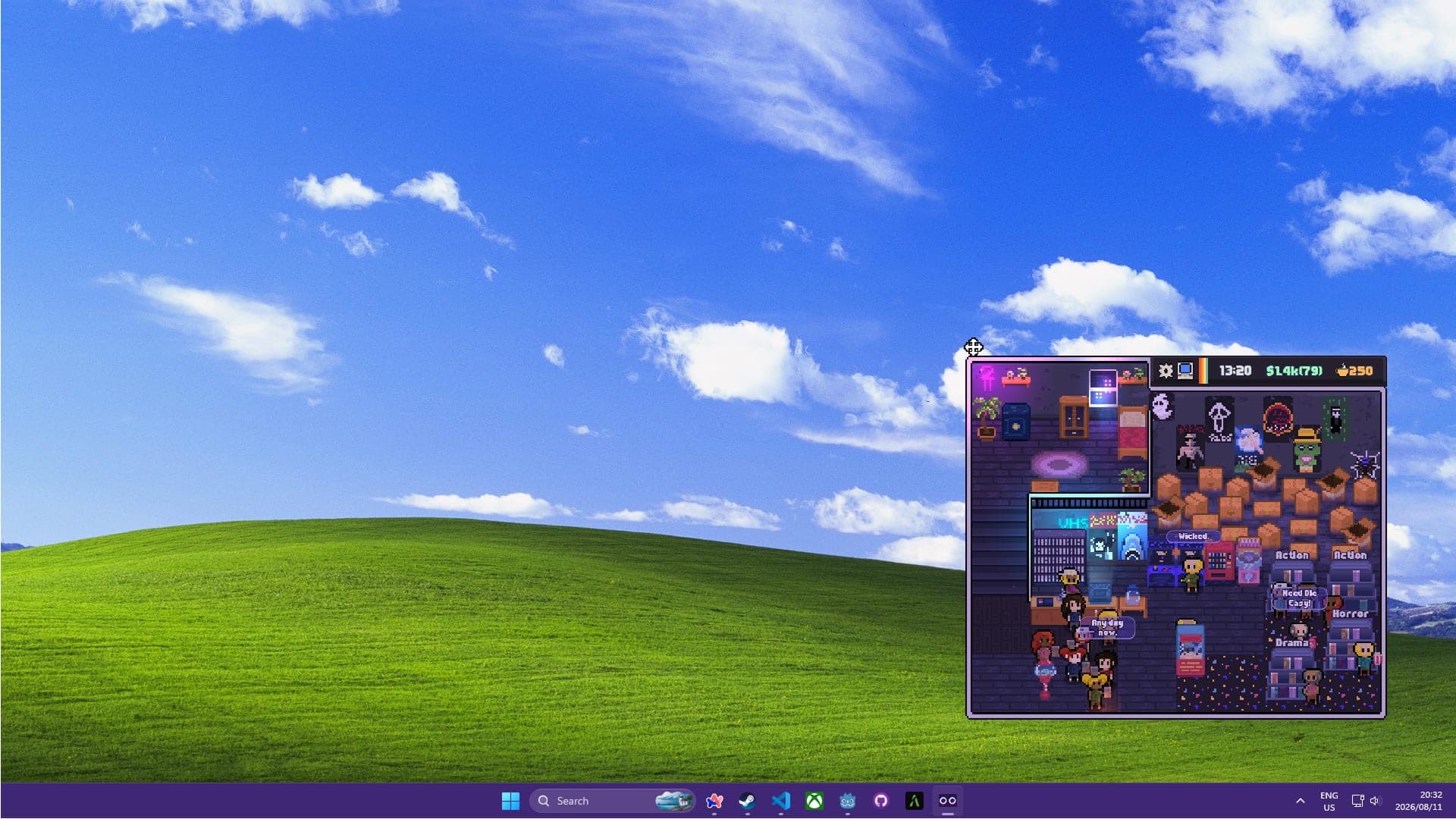1456x819 pixels.
Task: Open the taskbar clock and date 20:32
Action: click(1418, 801)
